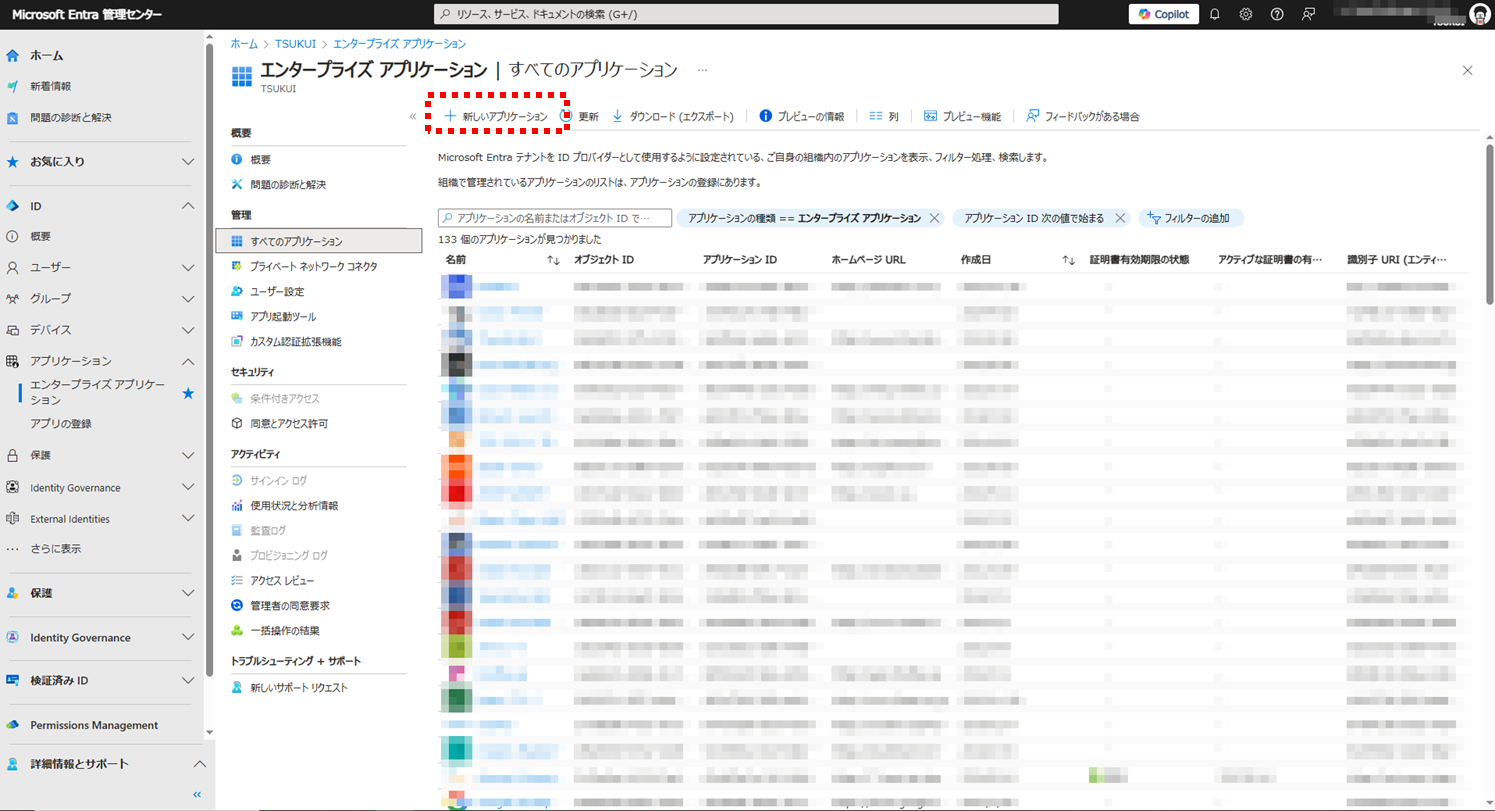The width and height of the screenshot is (1495, 811).
Task: Open the ellipsis menu beside page title
Action: tap(702, 70)
